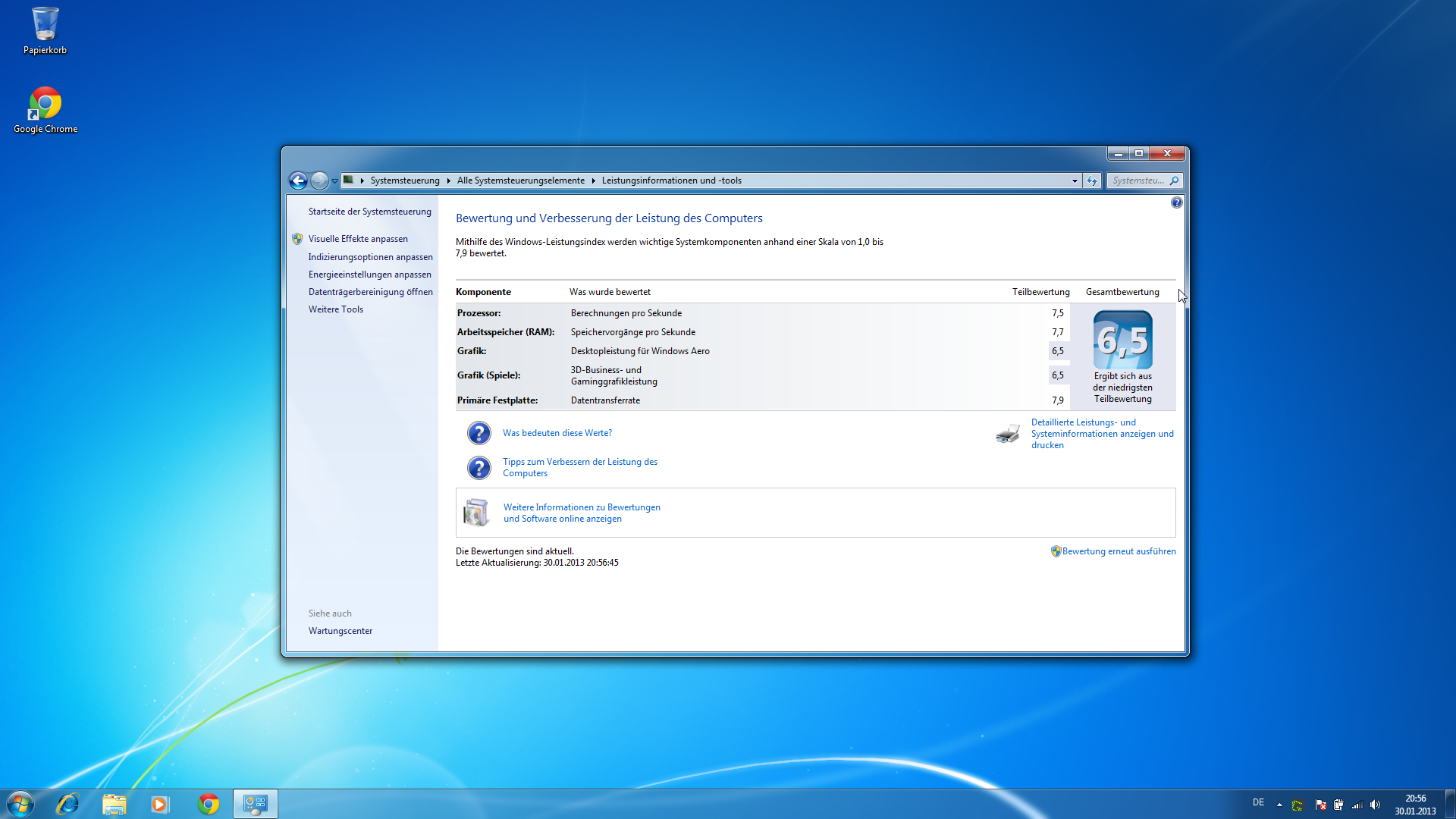Click 'Bewertung erneut ausführen' link

point(1119,551)
